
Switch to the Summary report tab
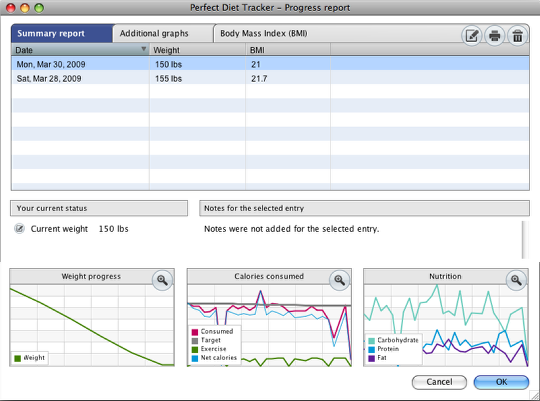tap(62, 33)
